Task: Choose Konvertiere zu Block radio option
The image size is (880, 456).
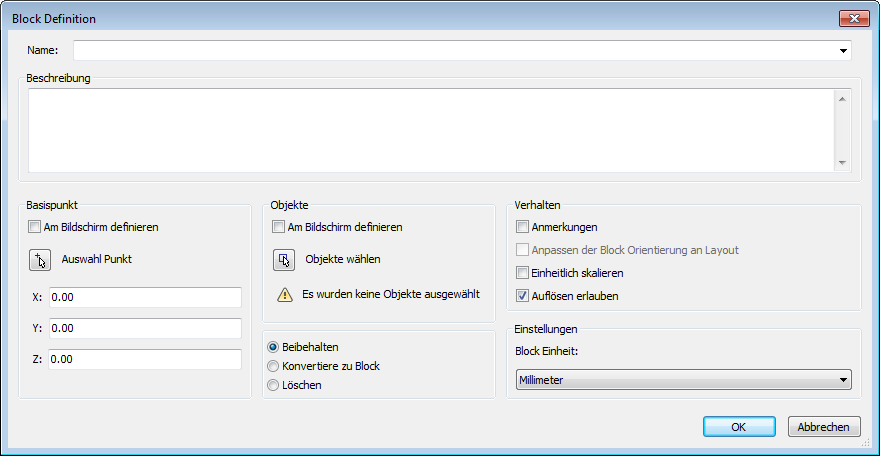Action: point(273,366)
